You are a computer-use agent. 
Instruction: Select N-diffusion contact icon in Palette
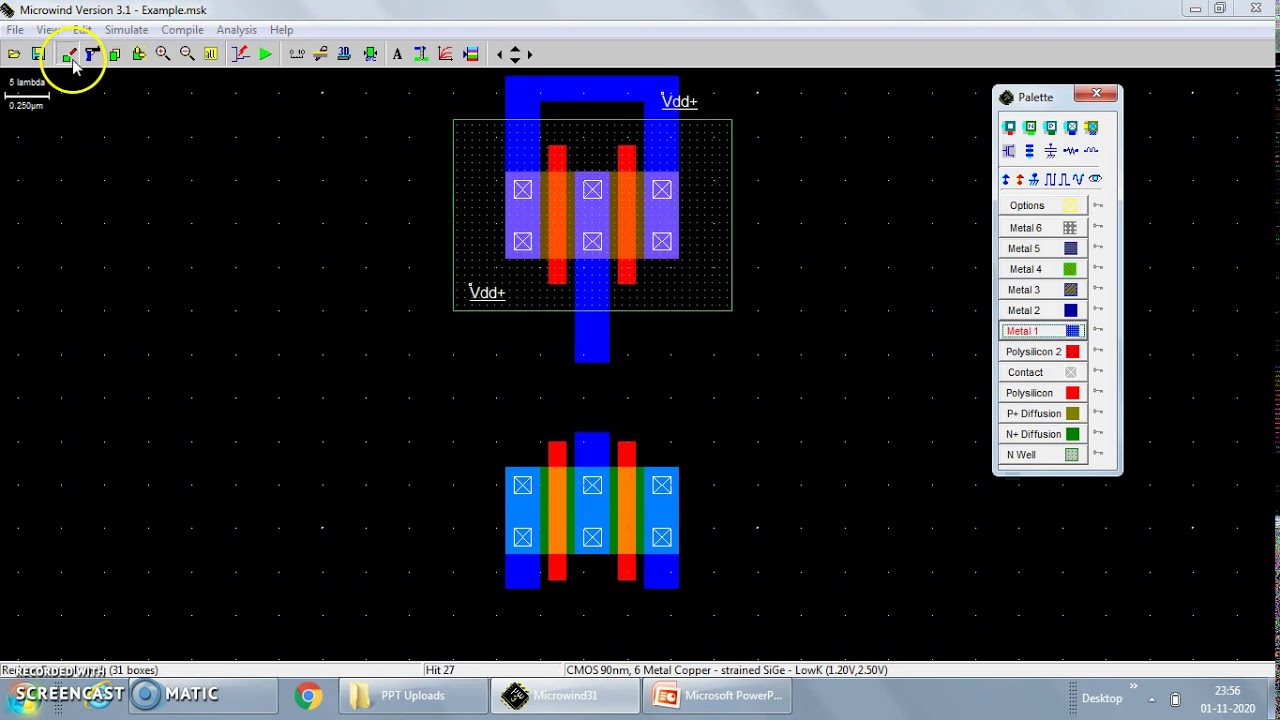(x=1030, y=127)
